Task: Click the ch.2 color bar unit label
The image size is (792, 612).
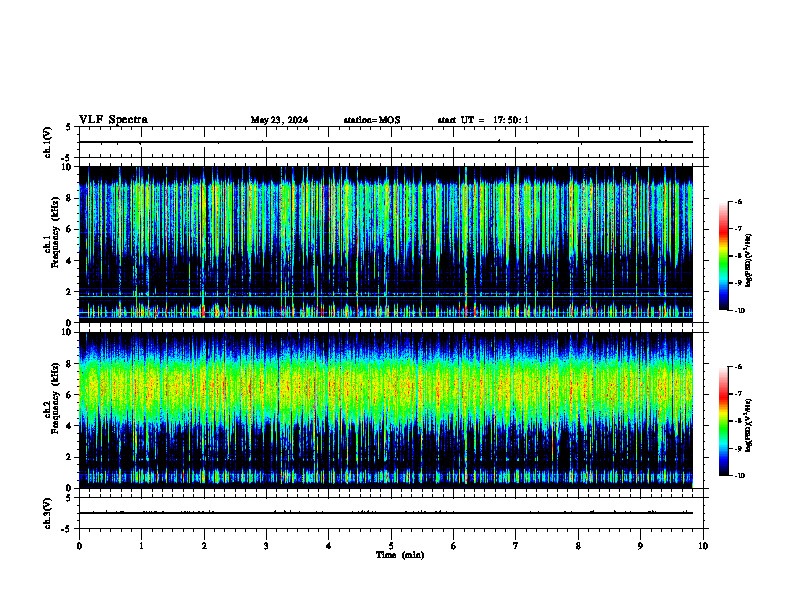Action: tap(748, 425)
